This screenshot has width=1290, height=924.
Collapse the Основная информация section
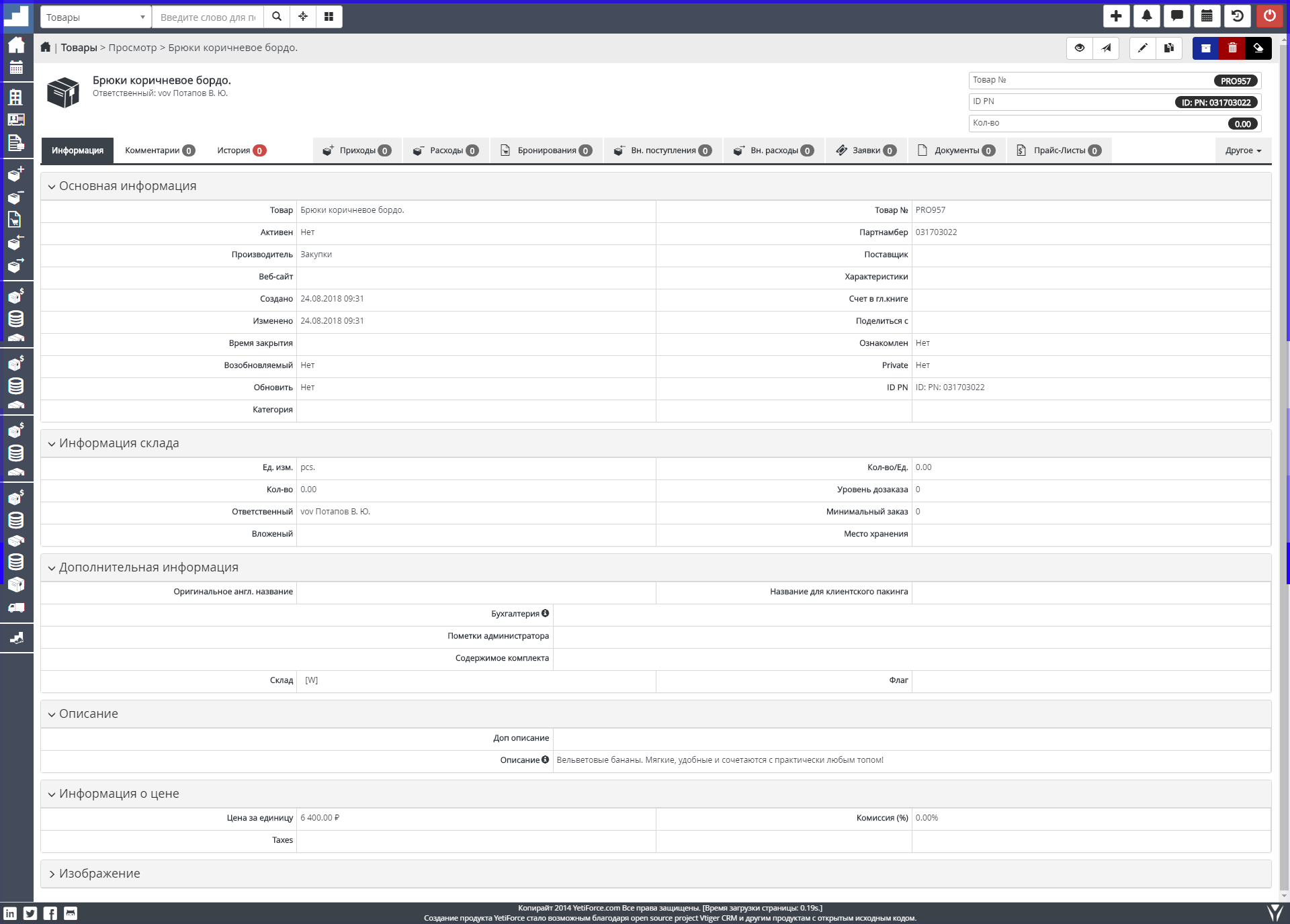(128, 186)
